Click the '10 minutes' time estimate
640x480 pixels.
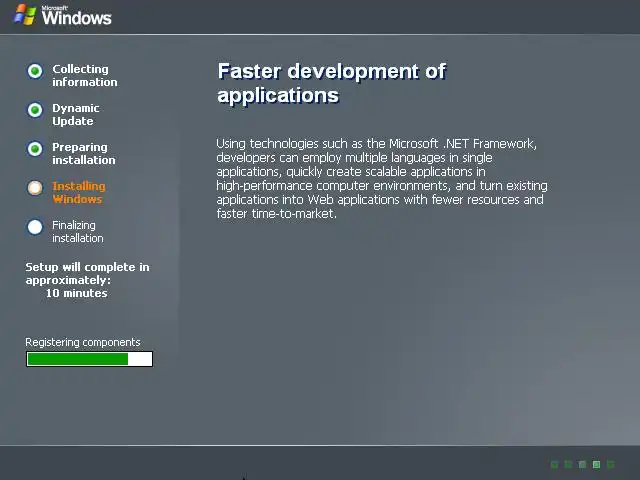point(76,293)
